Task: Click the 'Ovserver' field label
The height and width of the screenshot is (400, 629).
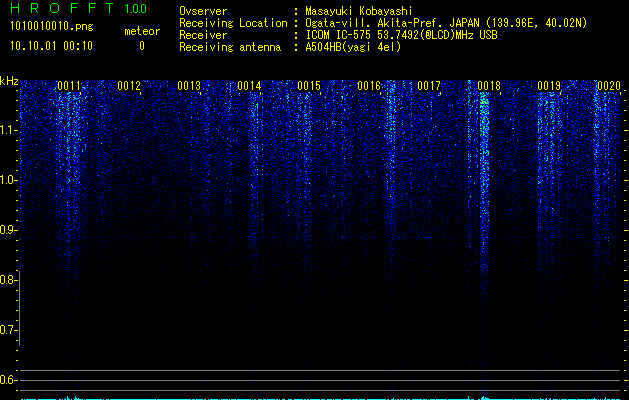Action: pyautogui.click(x=203, y=11)
